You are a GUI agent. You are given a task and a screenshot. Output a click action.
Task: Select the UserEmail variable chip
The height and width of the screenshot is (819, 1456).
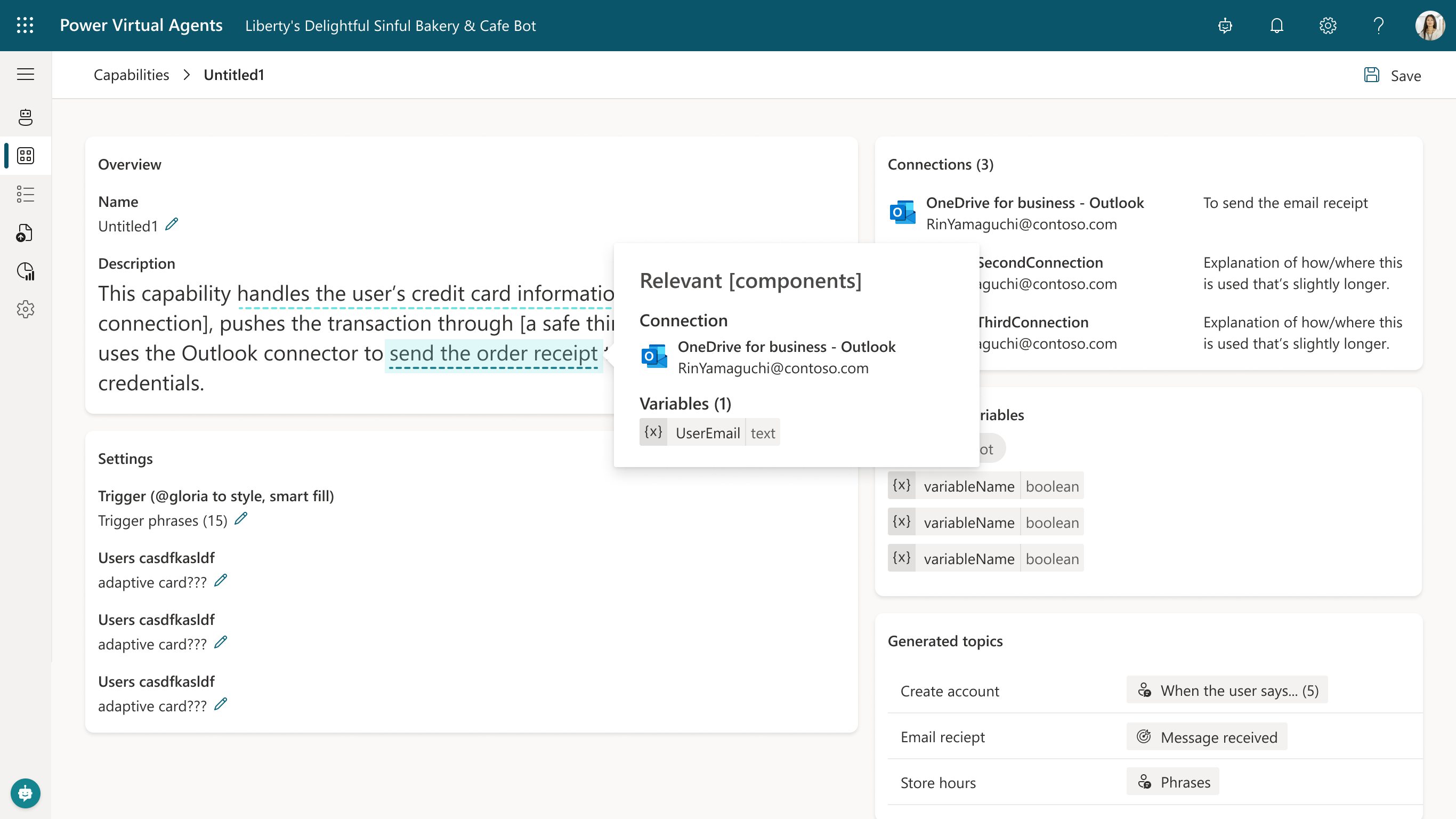(709, 432)
